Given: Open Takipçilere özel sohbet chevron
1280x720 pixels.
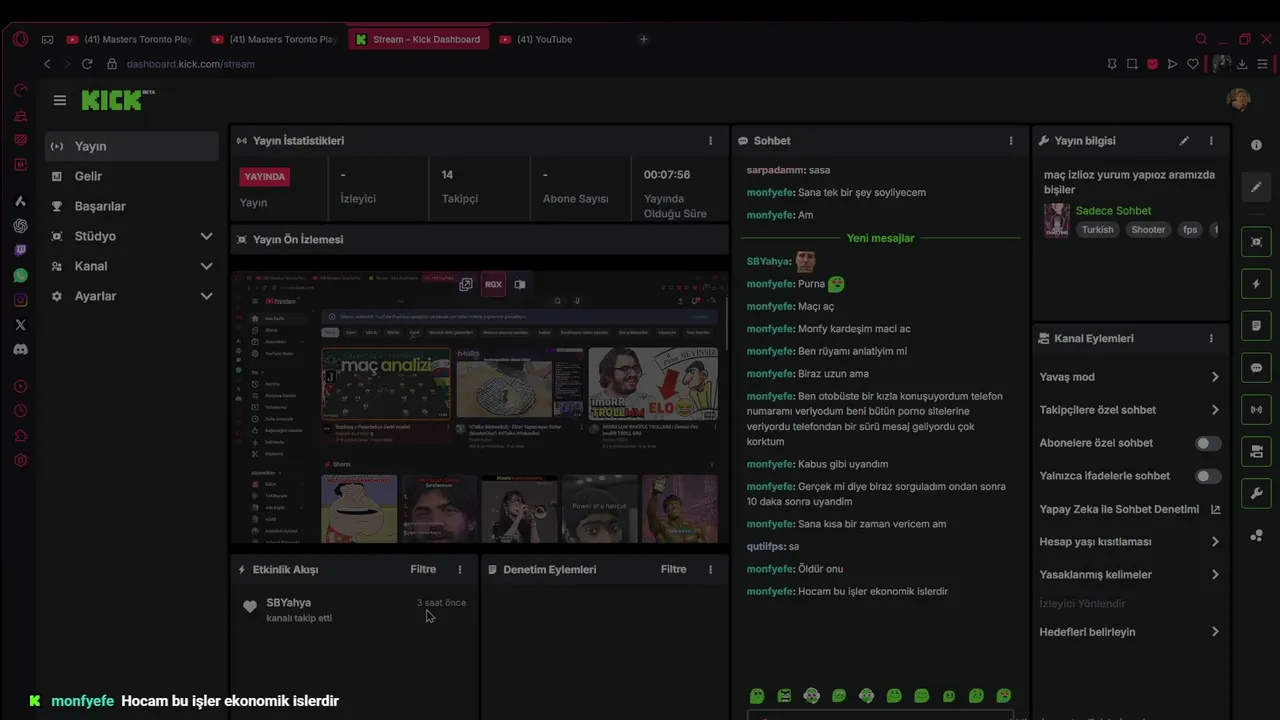Looking at the screenshot, I should pos(1215,410).
